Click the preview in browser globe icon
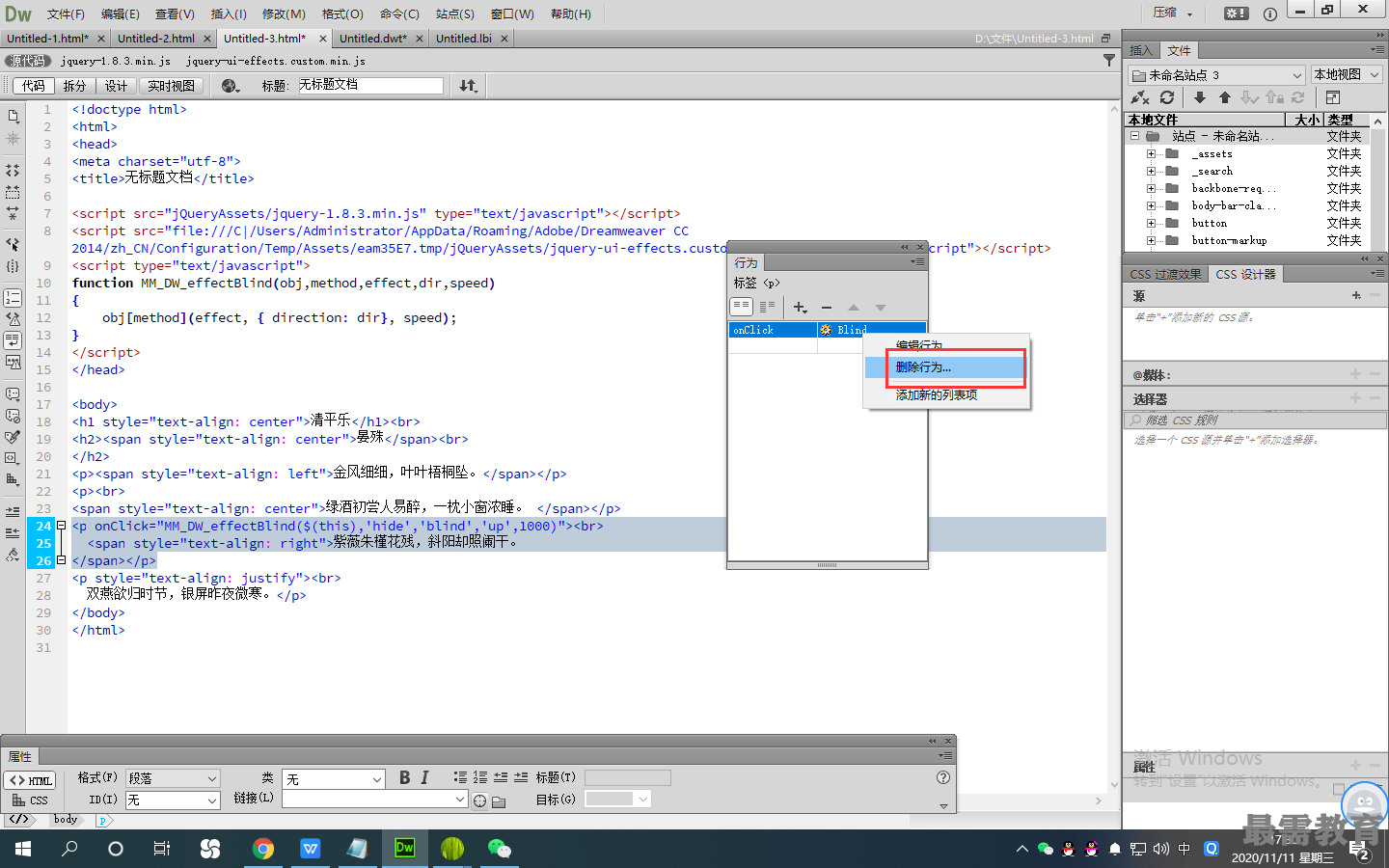The height and width of the screenshot is (868, 1389). click(230, 86)
